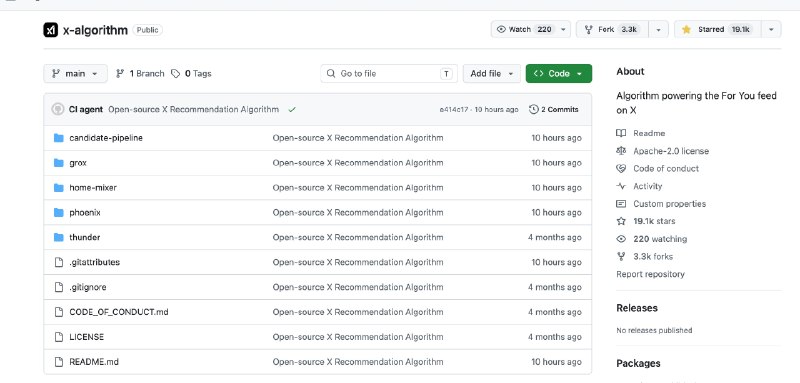
Task: Click the Report repository link
Action: point(650,274)
